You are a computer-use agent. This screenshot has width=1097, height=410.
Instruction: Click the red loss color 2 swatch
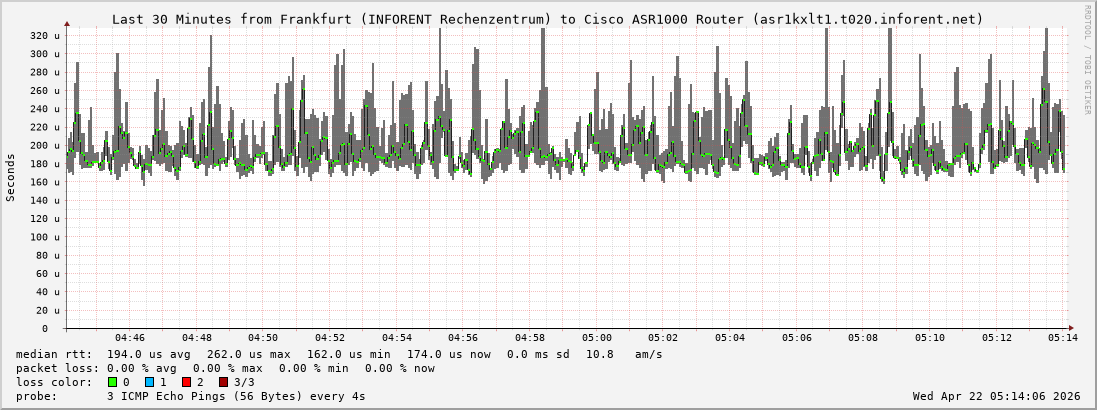(x=186, y=382)
